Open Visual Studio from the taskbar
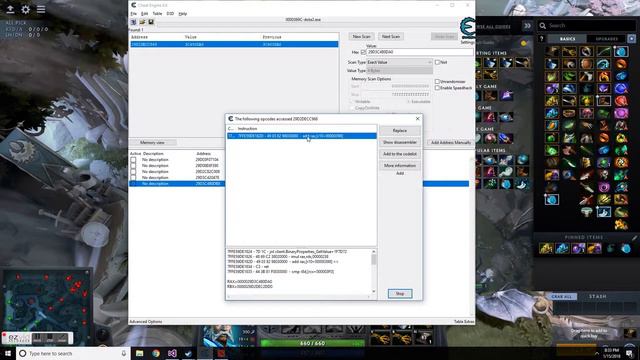 pyautogui.click(x=172, y=353)
